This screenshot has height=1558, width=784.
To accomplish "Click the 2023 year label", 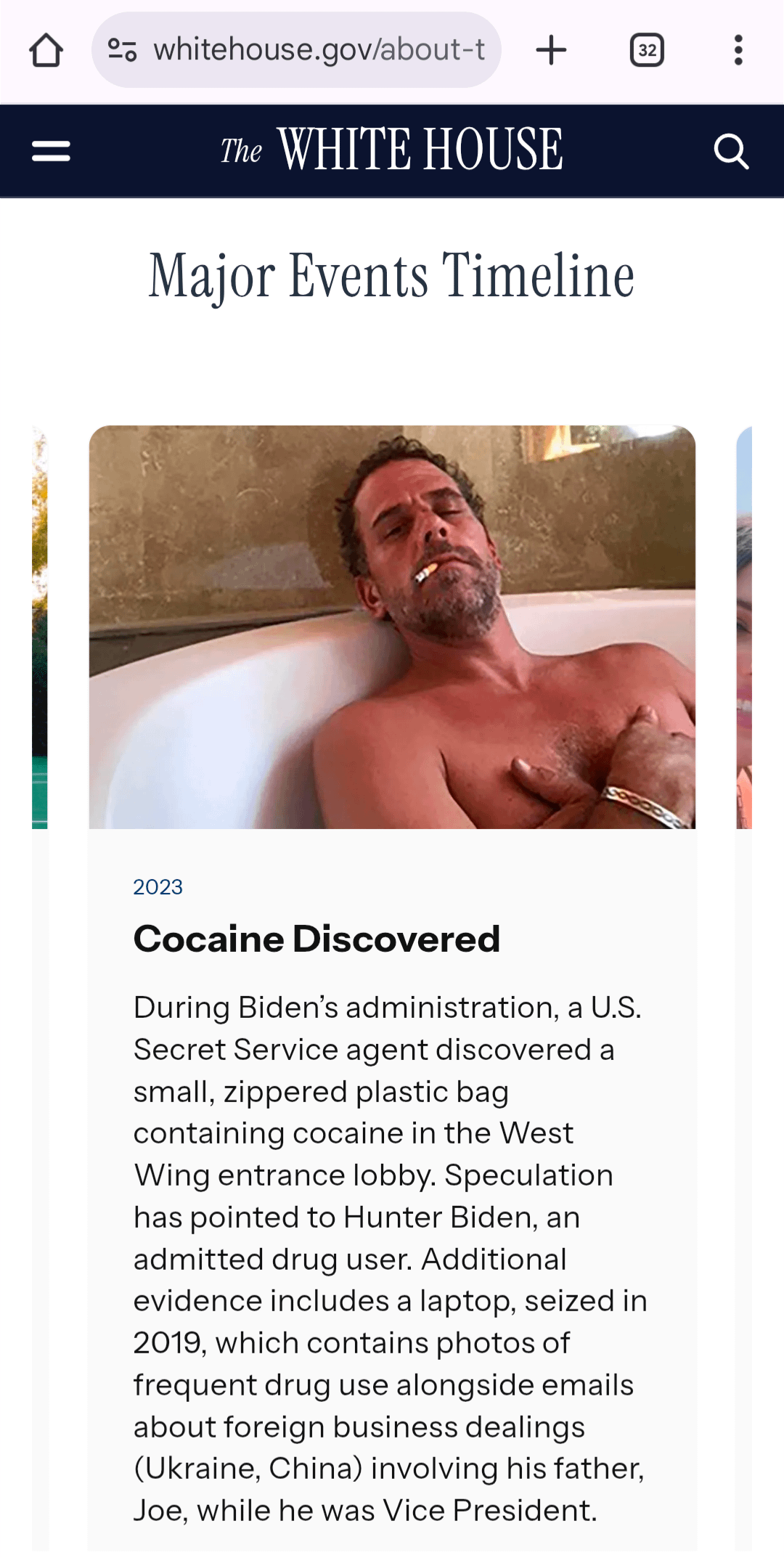I will pyautogui.click(x=158, y=887).
